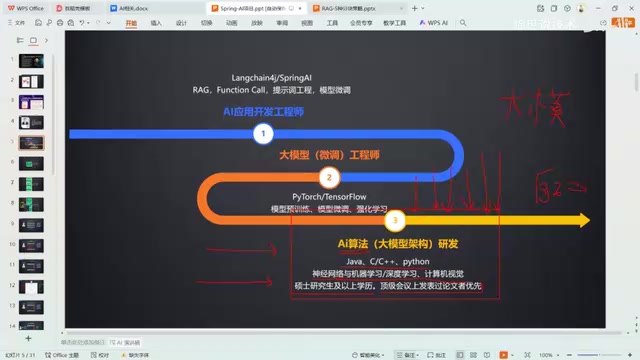Collapse slide panel with chevron arrow
The height and width of the screenshot is (360, 640).
pyautogui.click(x=46, y=40)
